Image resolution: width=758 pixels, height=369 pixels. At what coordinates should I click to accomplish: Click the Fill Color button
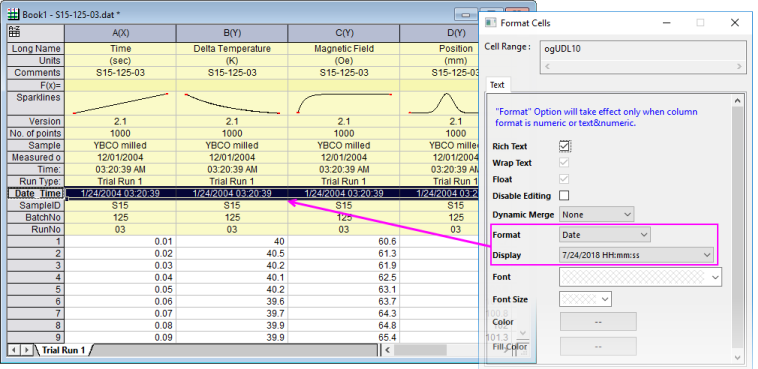coord(598,346)
